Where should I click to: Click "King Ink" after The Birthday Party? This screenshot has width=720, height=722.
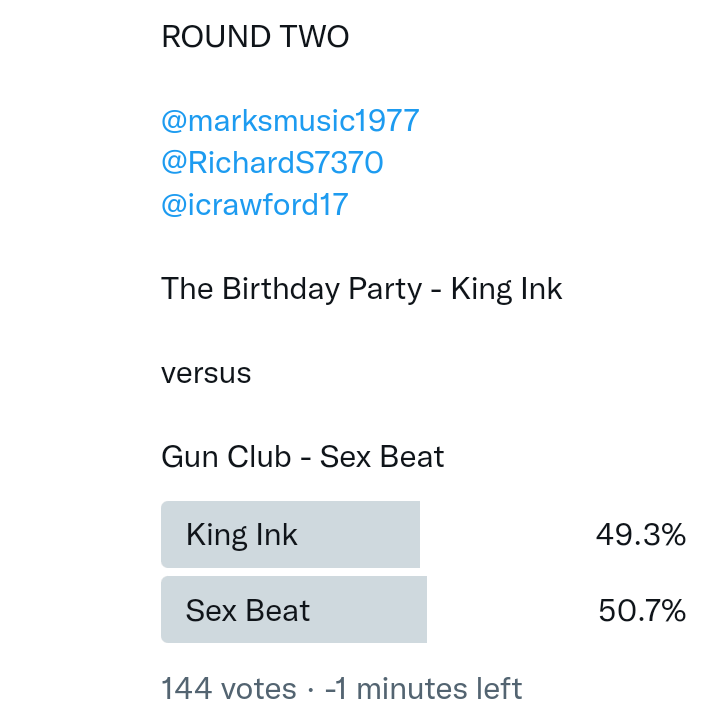[507, 289]
